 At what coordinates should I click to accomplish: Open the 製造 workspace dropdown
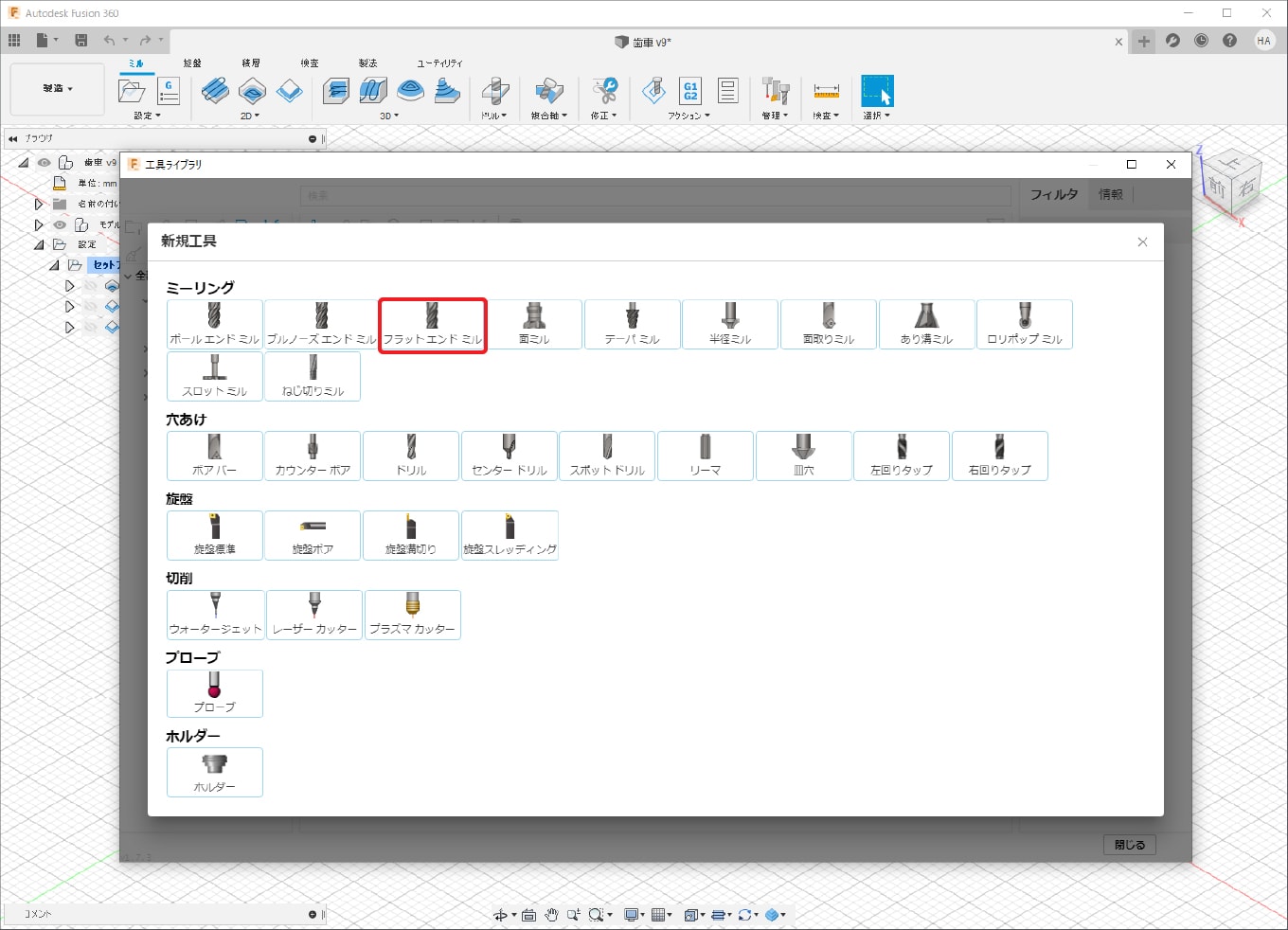point(57,89)
